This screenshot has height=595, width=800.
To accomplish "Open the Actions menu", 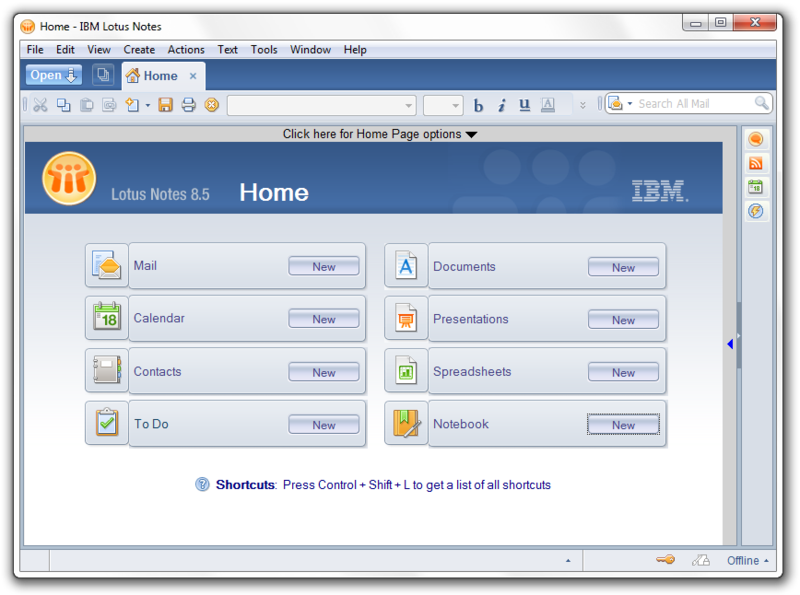I will [x=186, y=49].
